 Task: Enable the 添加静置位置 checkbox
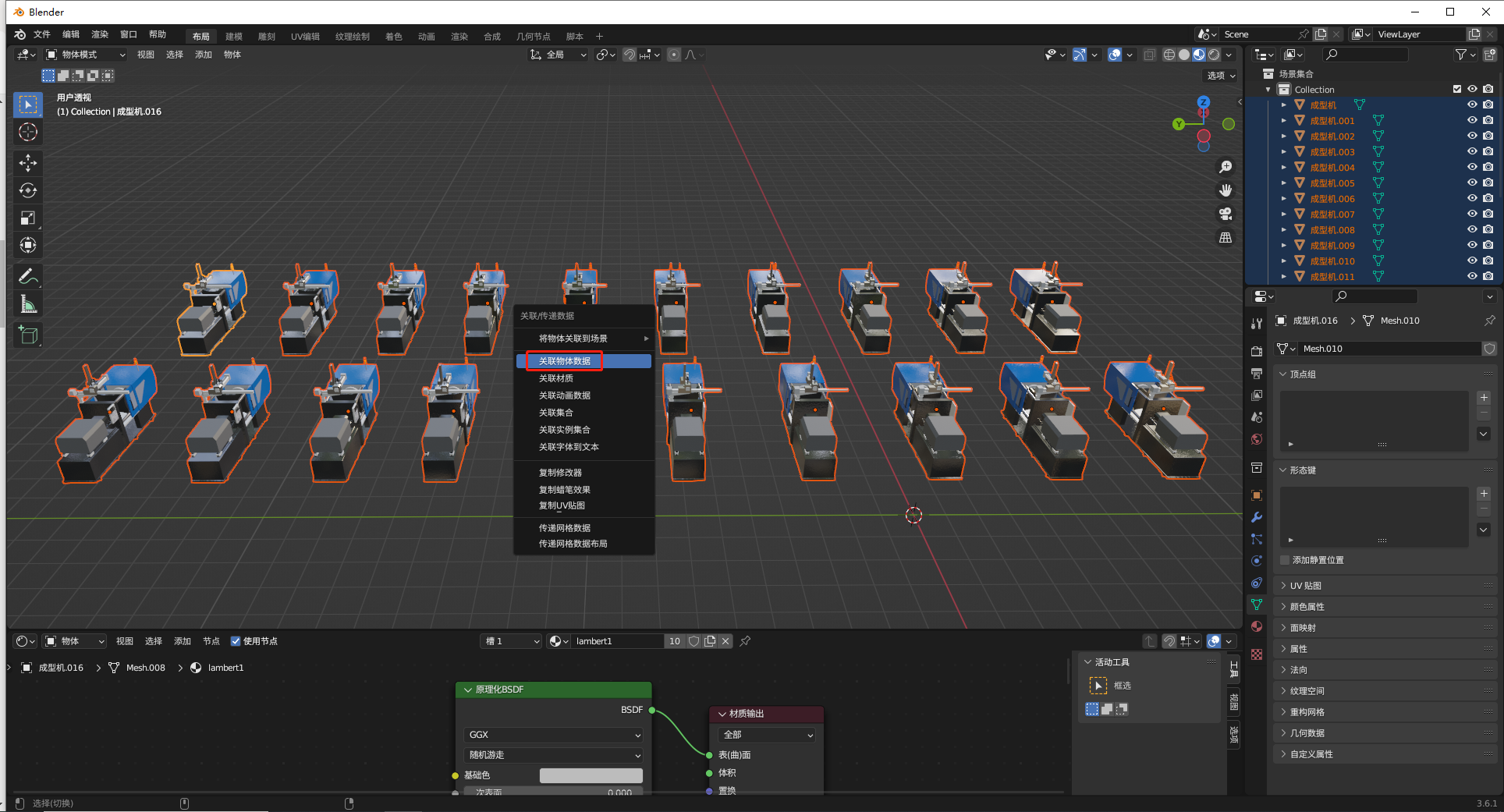[x=1285, y=560]
